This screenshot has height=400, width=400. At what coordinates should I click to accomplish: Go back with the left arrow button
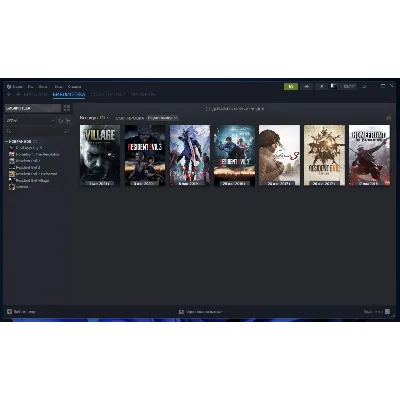point(9,94)
